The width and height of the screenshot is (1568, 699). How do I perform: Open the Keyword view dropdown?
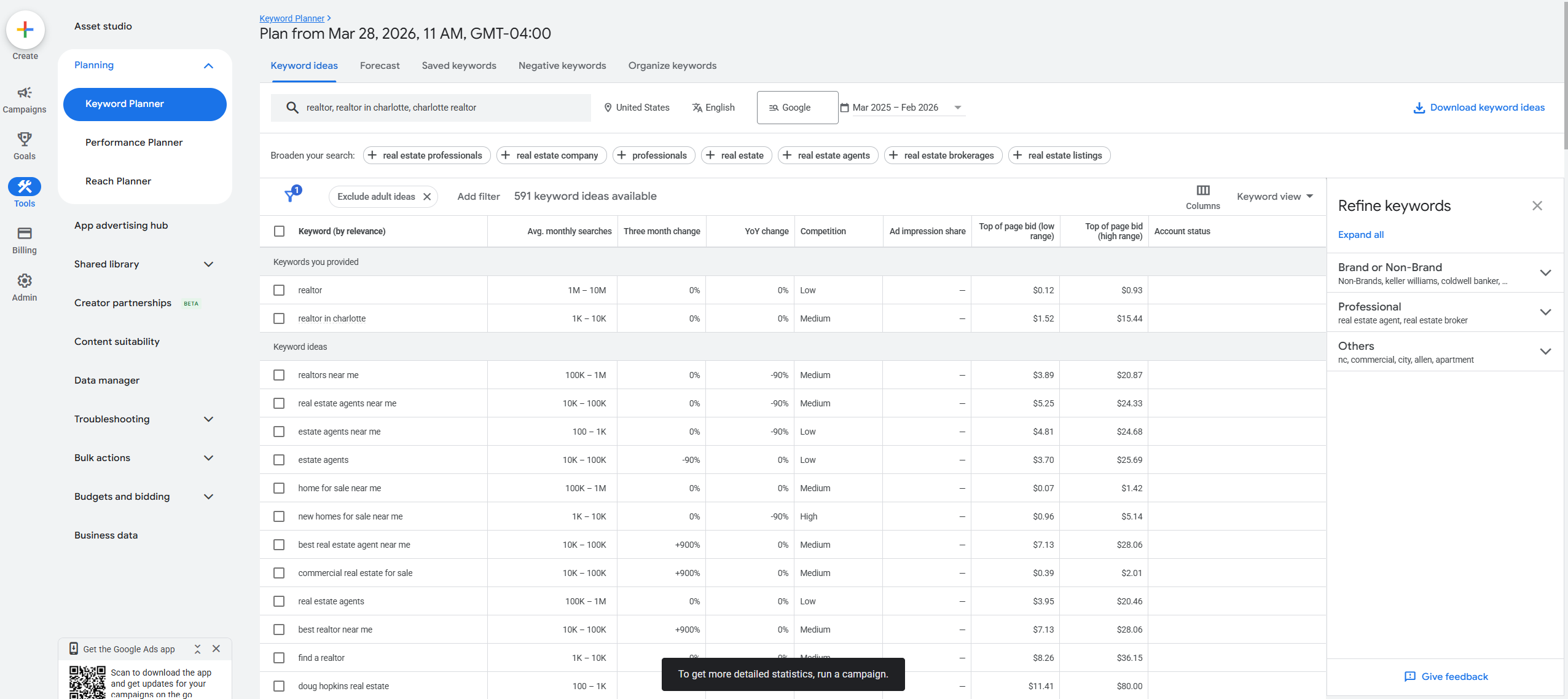point(1274,196)
